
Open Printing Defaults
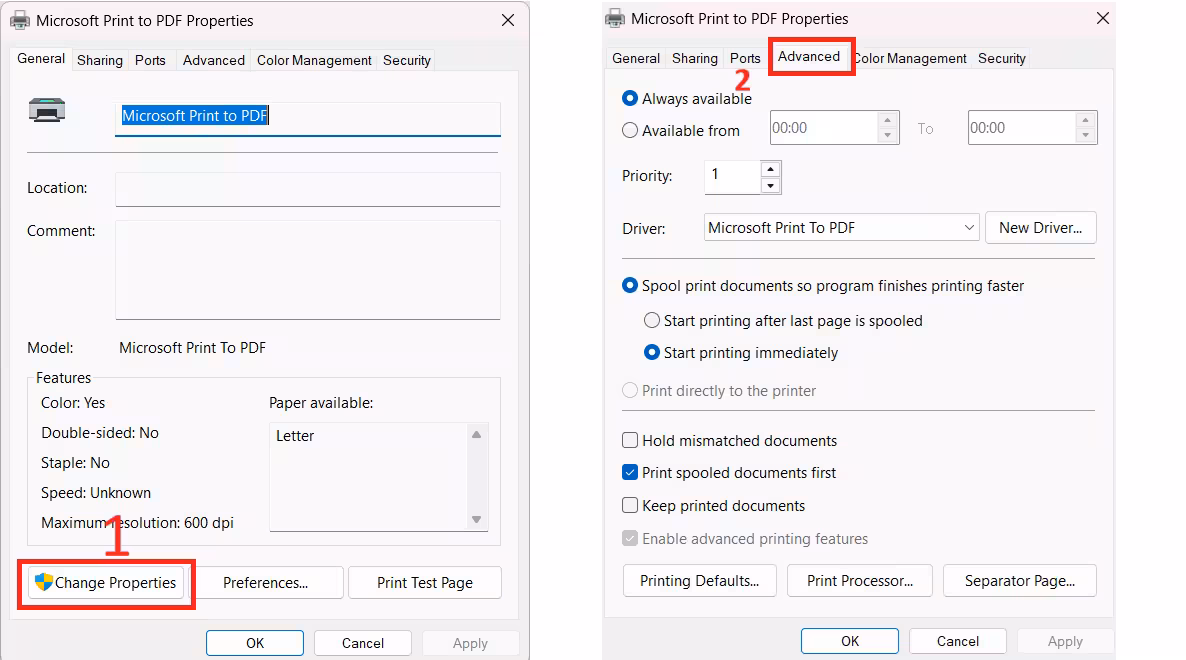(x=700, y=581)
